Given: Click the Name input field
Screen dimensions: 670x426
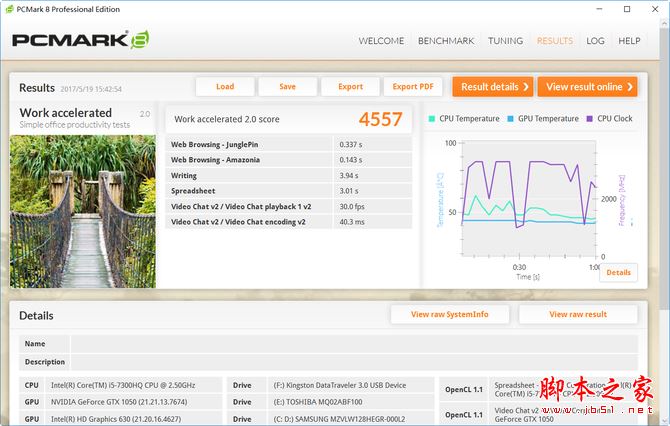Looking at the screenshot, I should pos(354,344).
